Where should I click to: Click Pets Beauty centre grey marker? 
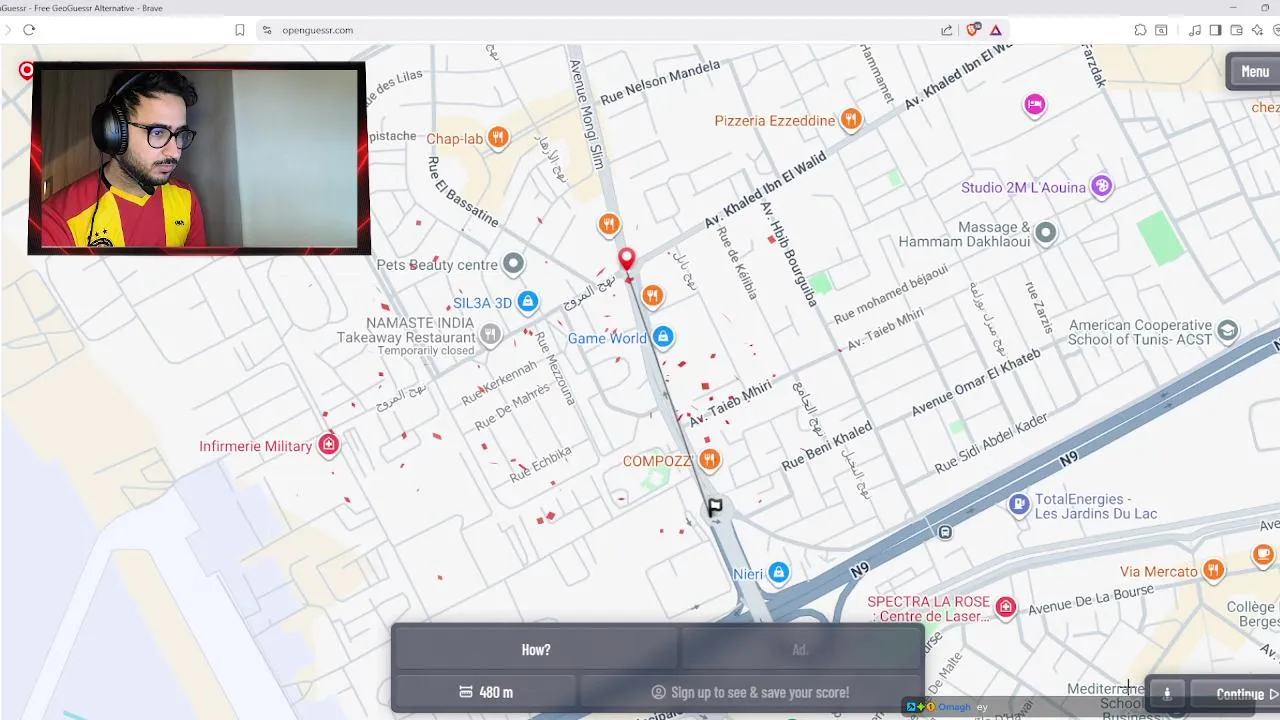(x=513, y=264)
